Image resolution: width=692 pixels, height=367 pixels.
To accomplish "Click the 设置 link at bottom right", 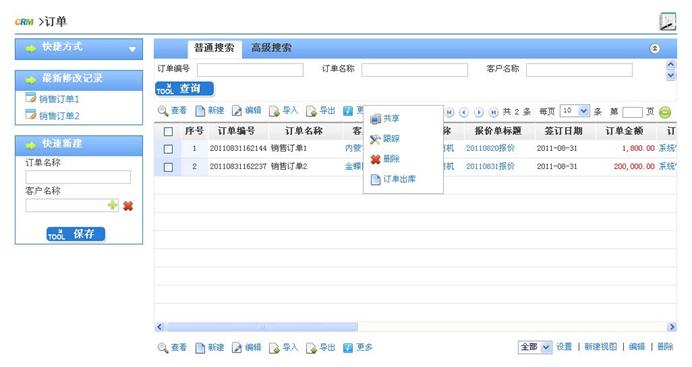I will 564,347.
